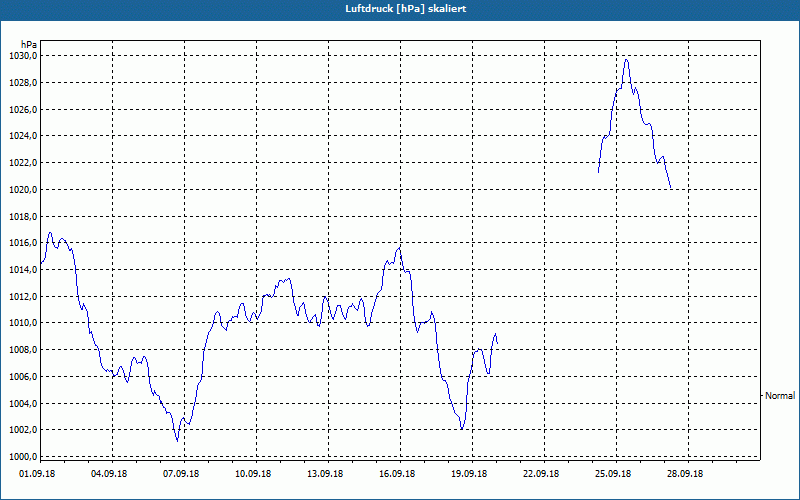The image size is (800, 500).
Task: Click the 1016,0 axis value
Action: click(x=23, y=243)
